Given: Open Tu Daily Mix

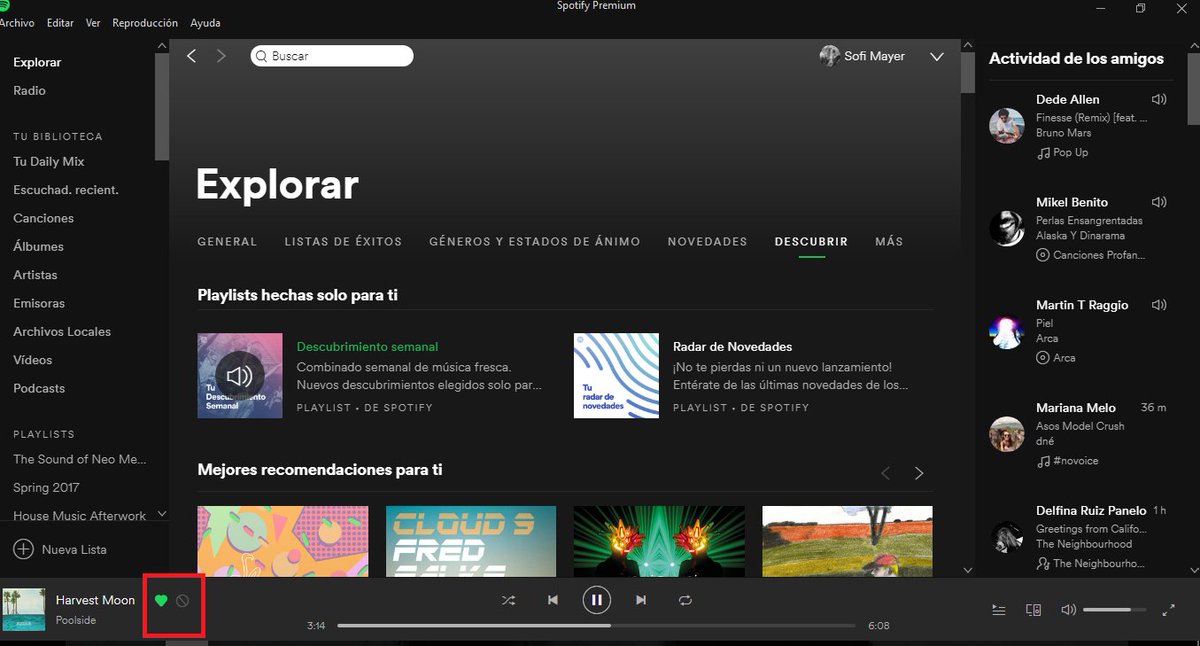Looking at the screenshot, I should pyautogui.click(x=48, y=161).
